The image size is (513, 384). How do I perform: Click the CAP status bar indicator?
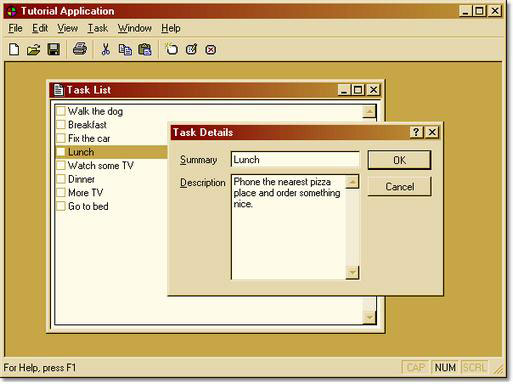(415, 367)
